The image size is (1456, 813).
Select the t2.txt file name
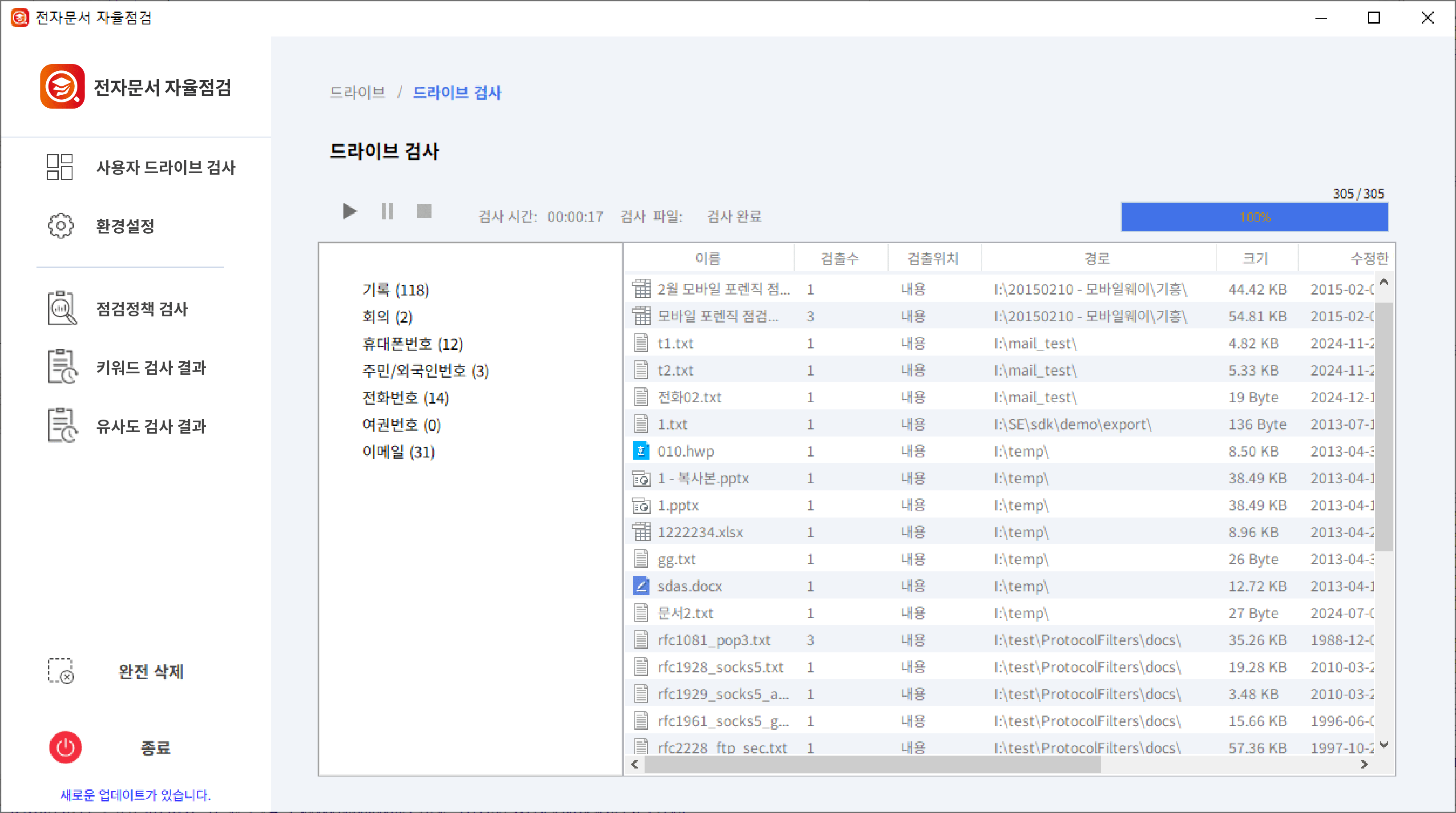pos(675,370)
